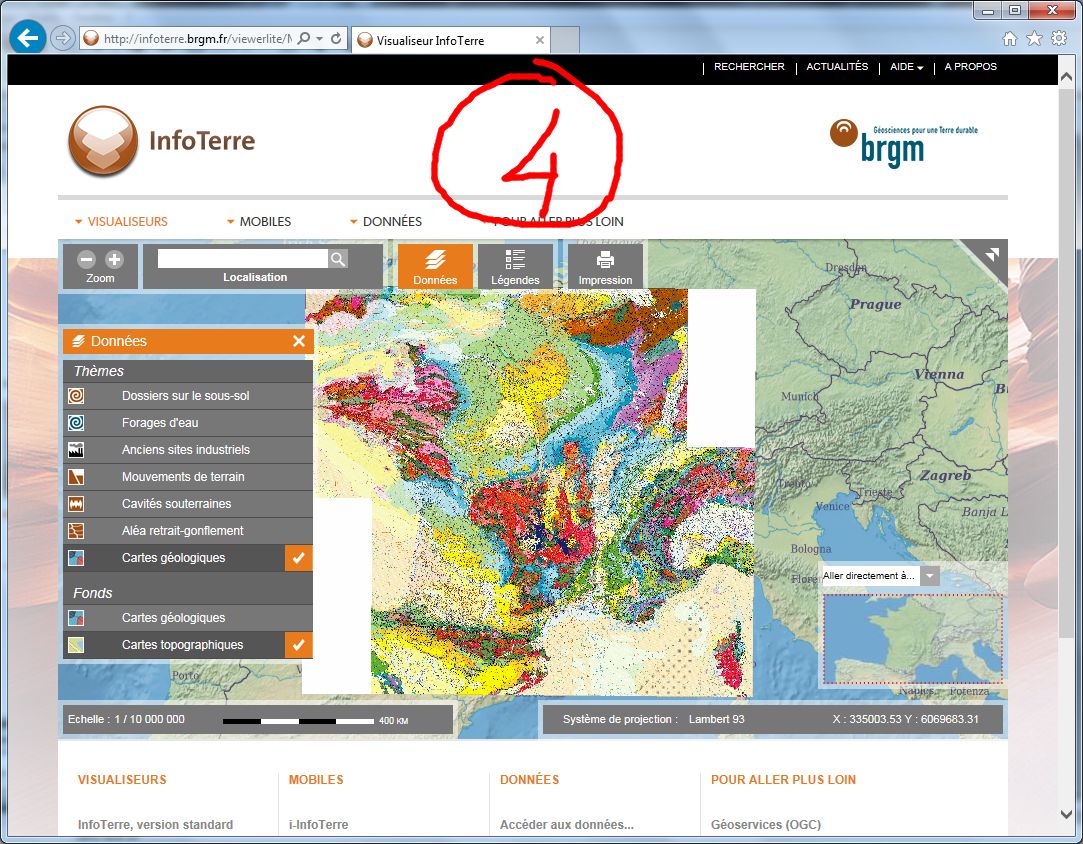The image size is (1083, 844).
Task: Expand the AIDE dropdown in top bar
Action: [x=906, y=67]
